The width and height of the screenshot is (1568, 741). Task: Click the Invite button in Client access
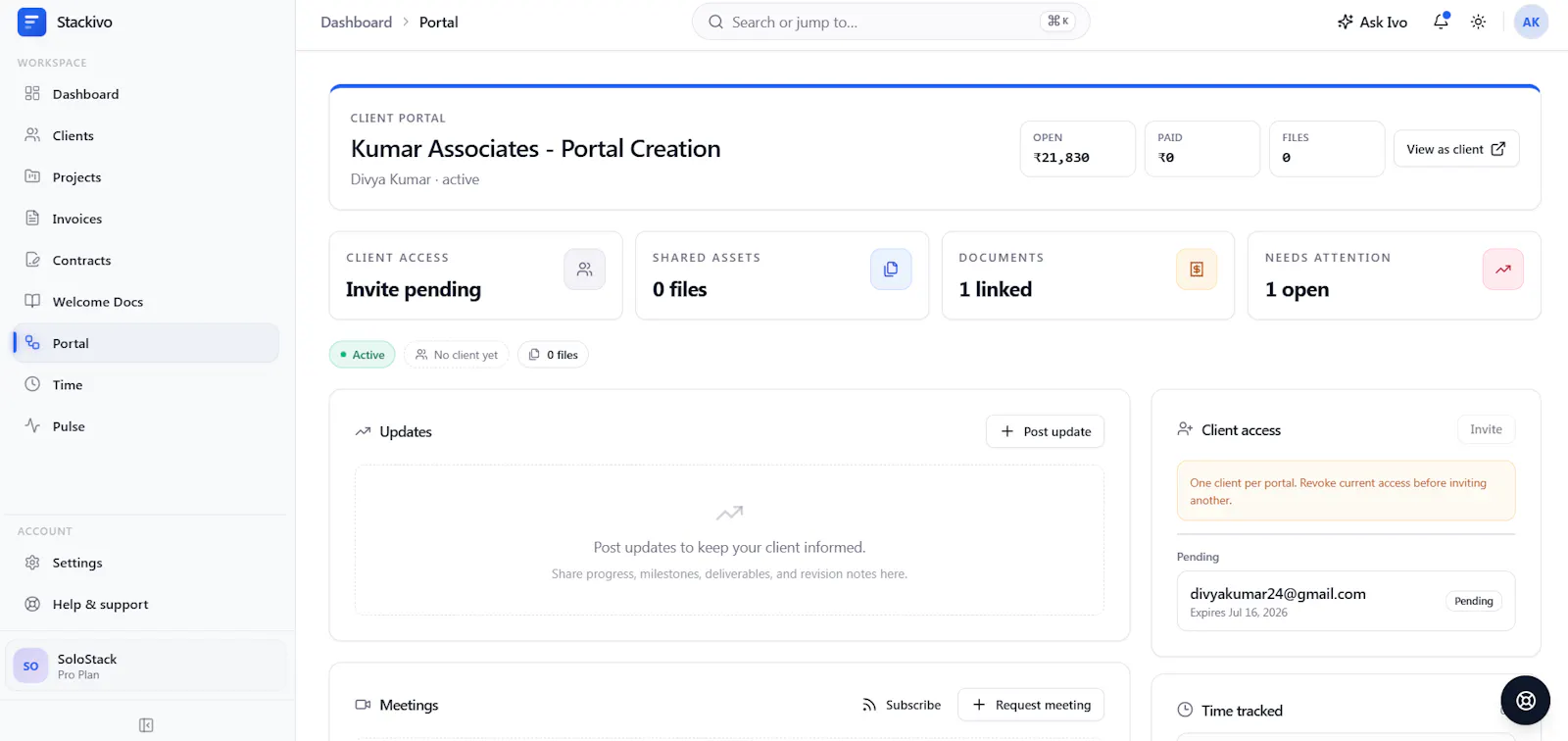1486,429
